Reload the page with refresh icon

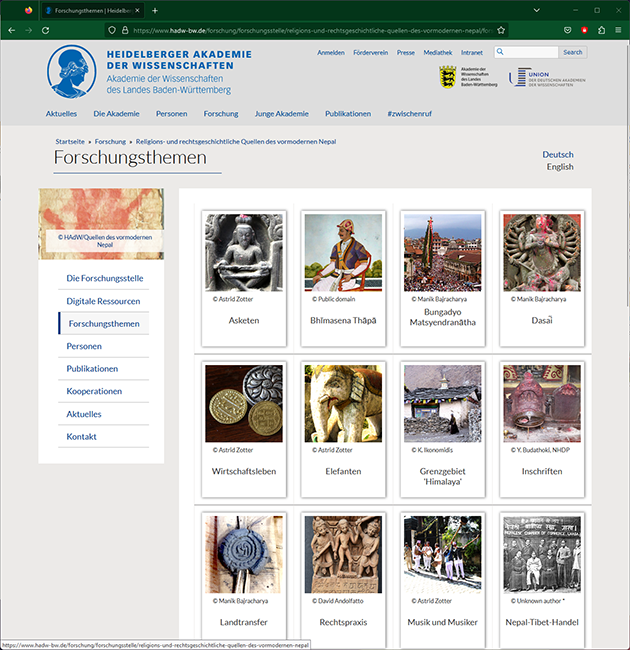46,30
